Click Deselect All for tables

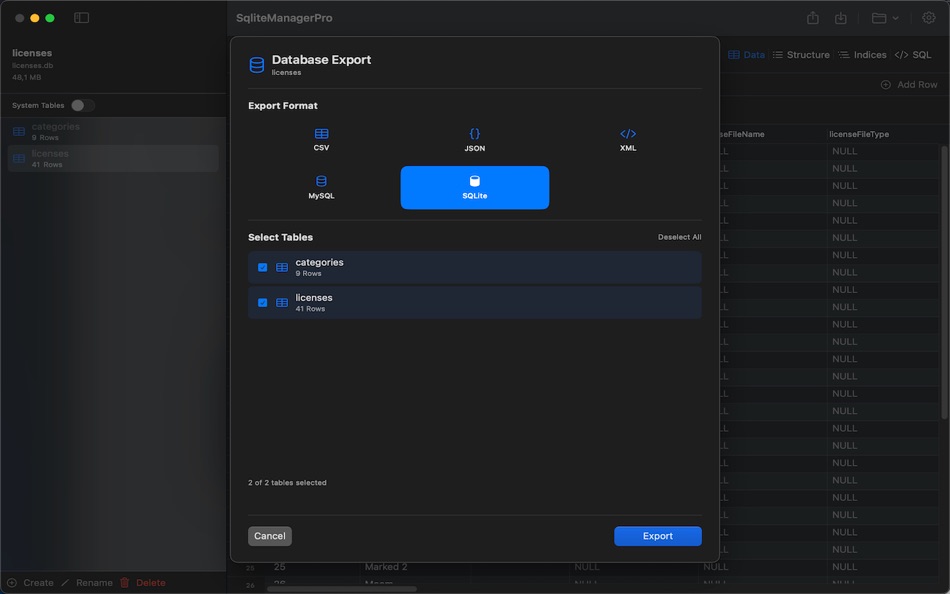click(679, 237)
